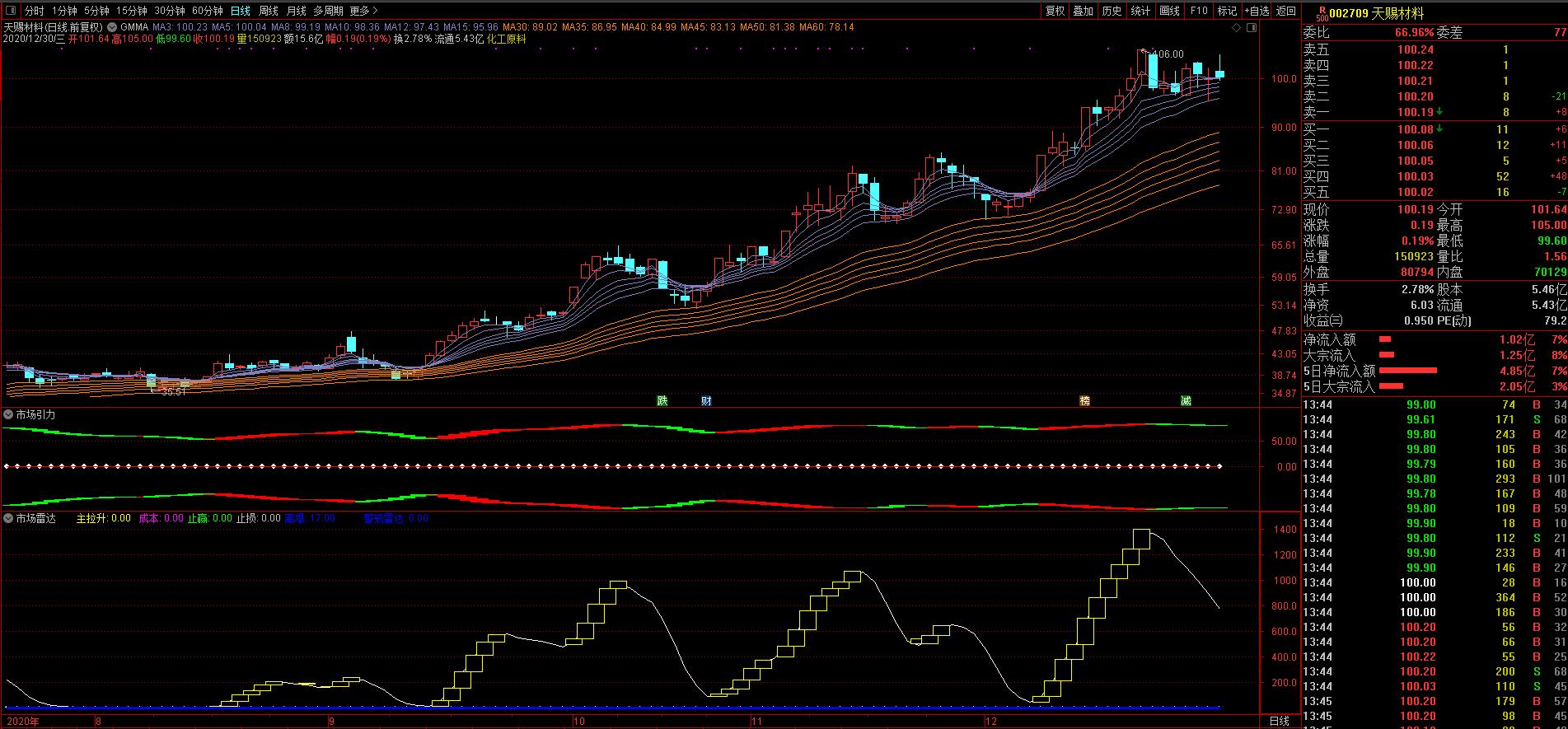This screenshot has height=729, width=1568.
Task: Toggle the right quote panel icon
Action: pos(1252,27)
